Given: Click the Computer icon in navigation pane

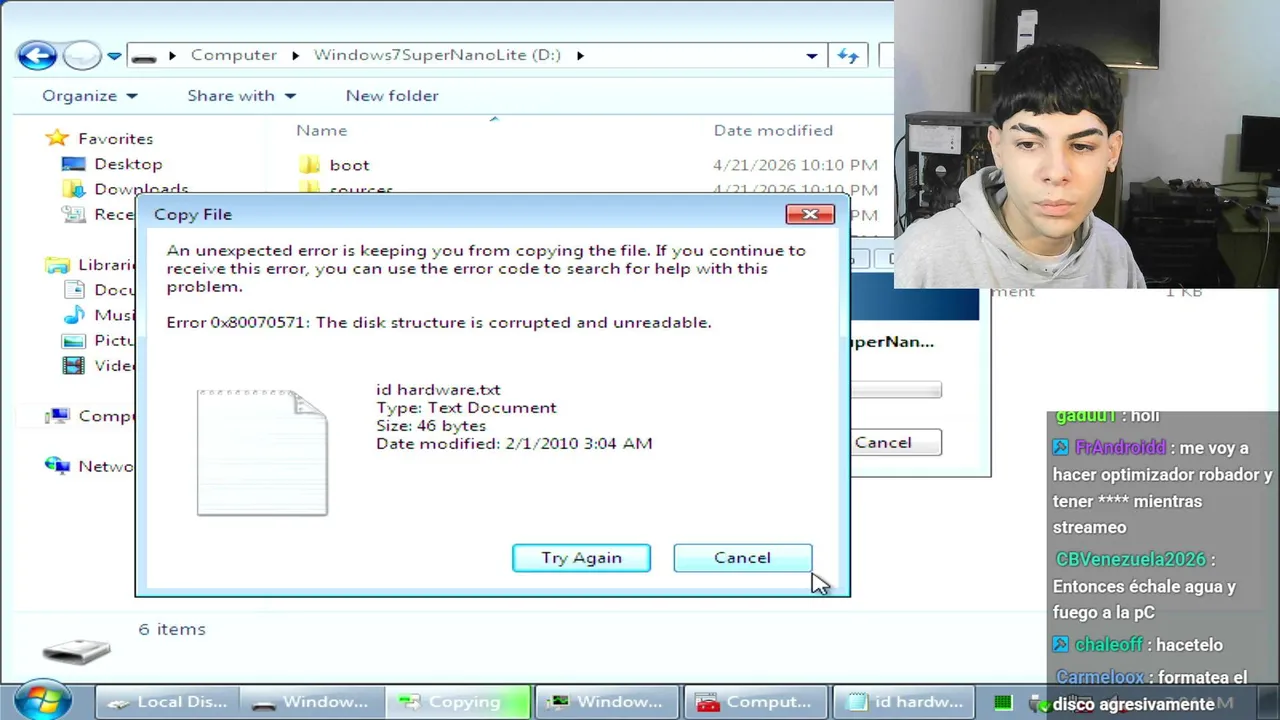Looking at the screenshot, I should pyautogui.click(x=58, y=416).
